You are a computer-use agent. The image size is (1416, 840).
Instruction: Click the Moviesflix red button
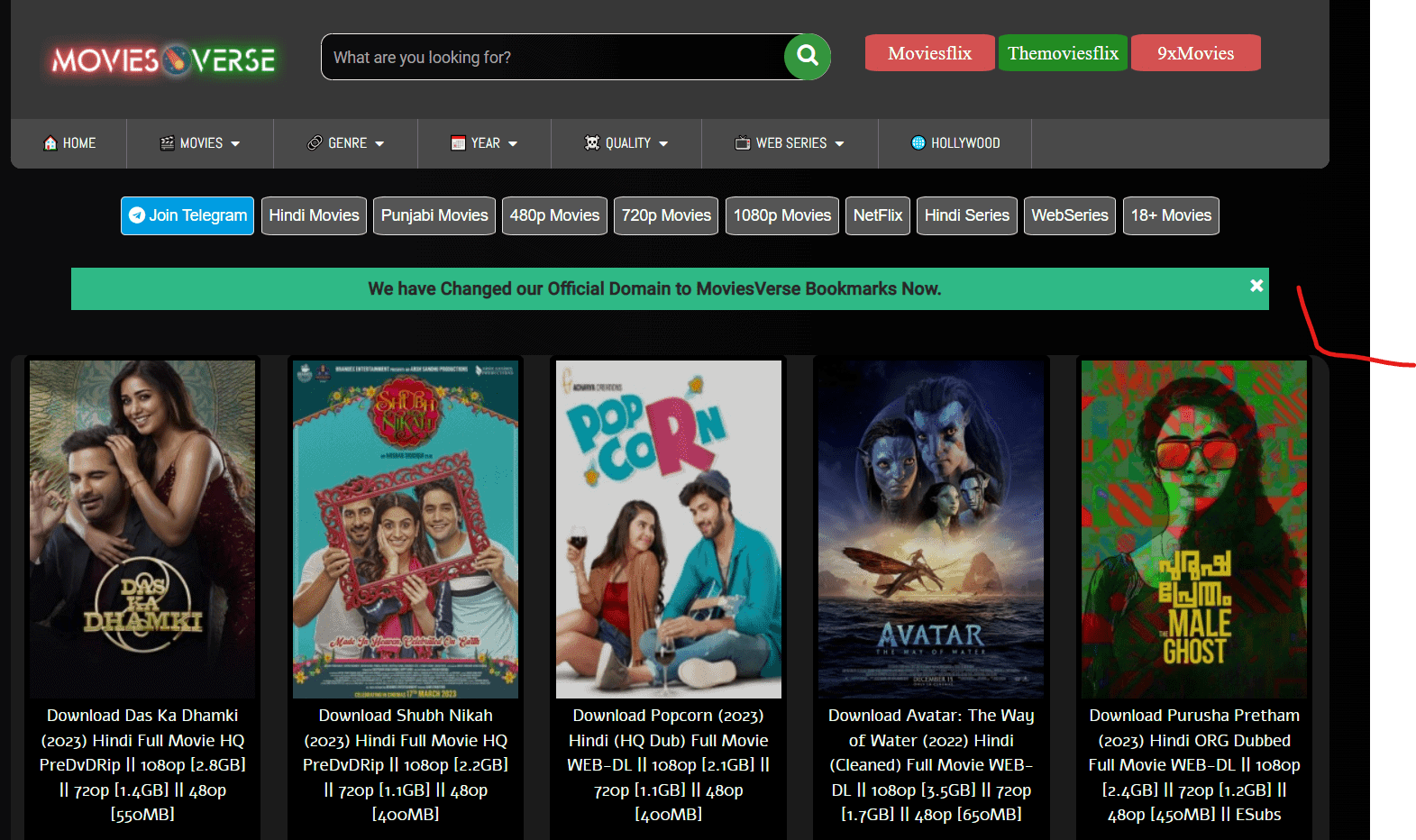pyautogui.click(x=930, y=53)
